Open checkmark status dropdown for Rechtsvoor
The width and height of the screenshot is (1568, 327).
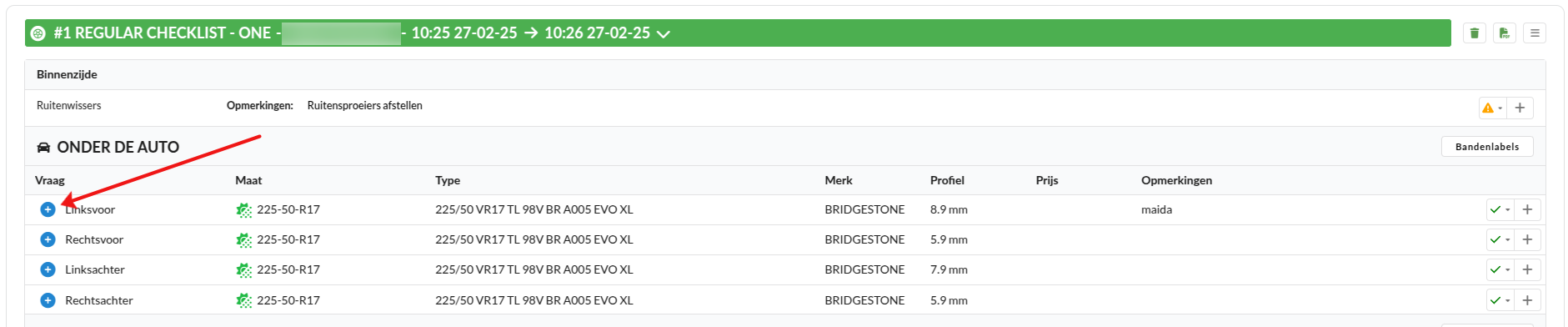pos(1500,240)
